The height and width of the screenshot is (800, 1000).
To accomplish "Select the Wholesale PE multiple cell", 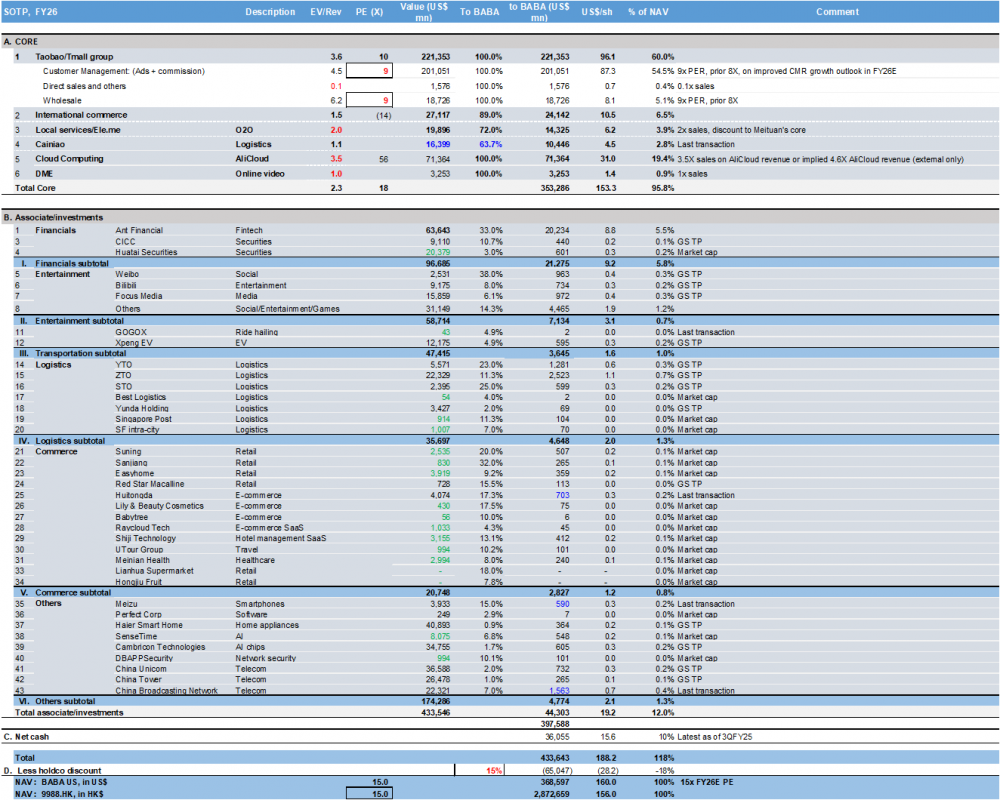I will point(380,101).
